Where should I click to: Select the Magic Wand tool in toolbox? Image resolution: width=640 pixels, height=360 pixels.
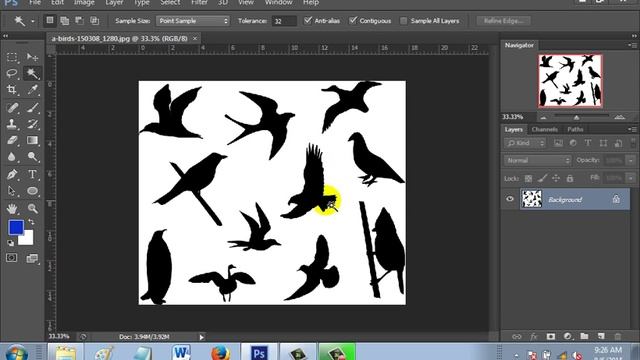(x=32, y=73)
